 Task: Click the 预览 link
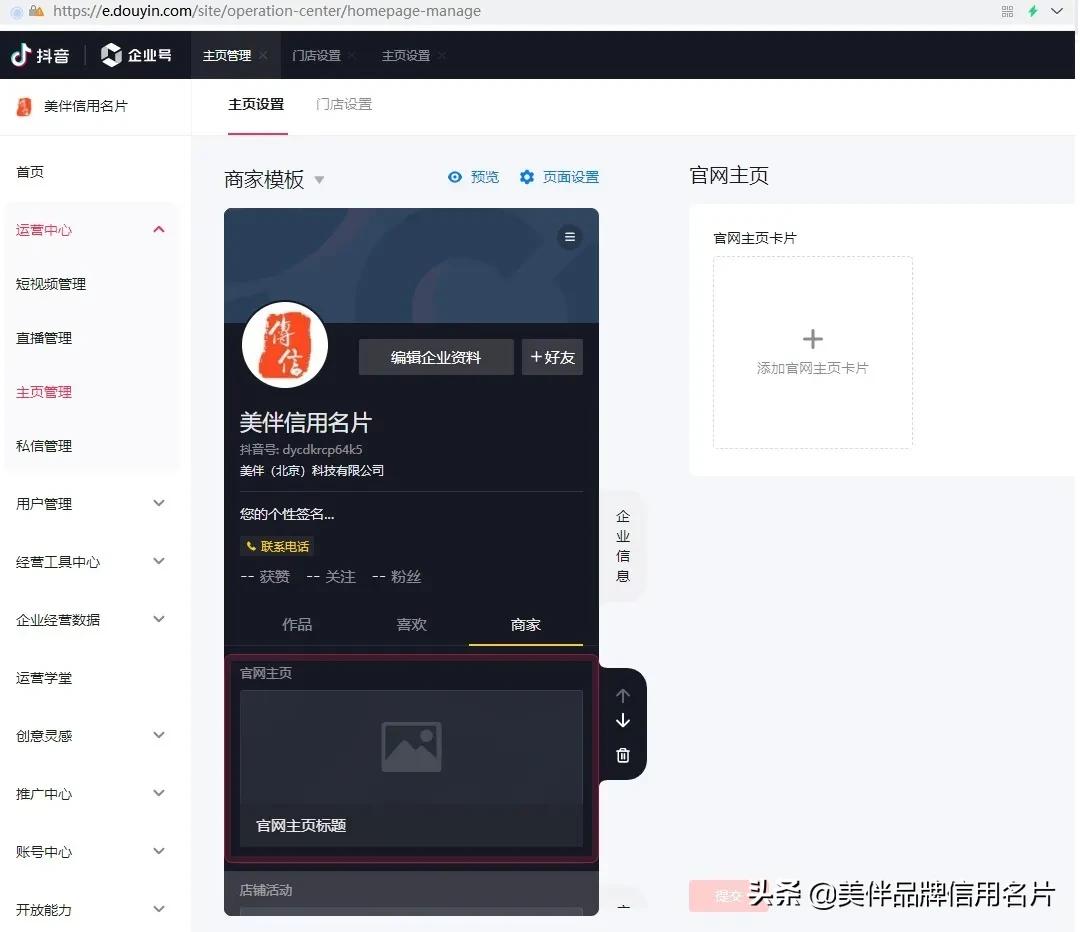tap(485, 177)
